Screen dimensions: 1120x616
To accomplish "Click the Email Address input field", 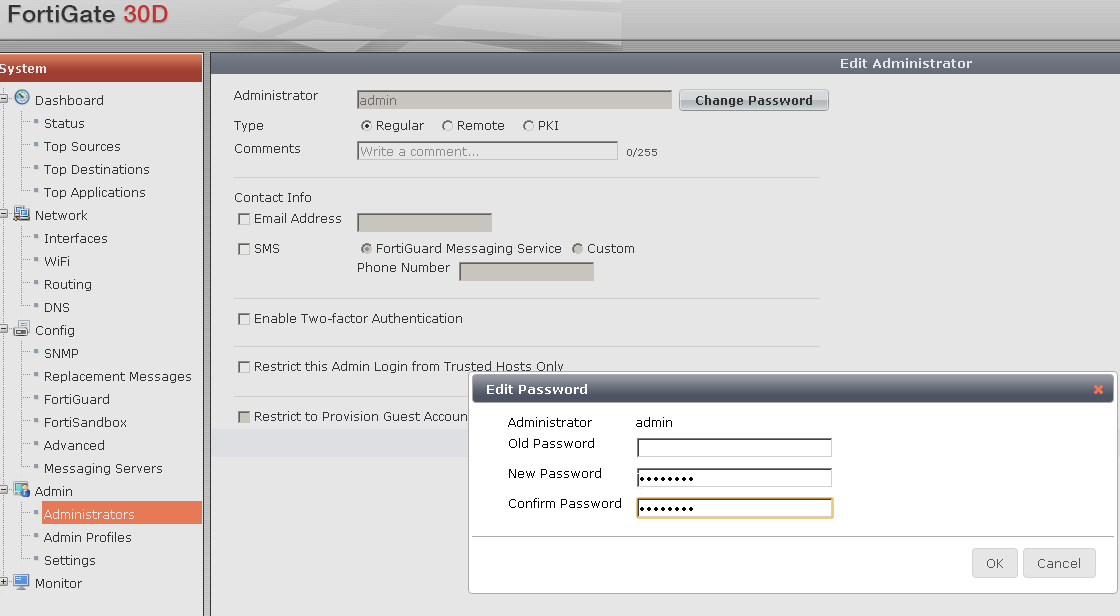I will coord(424,222).
